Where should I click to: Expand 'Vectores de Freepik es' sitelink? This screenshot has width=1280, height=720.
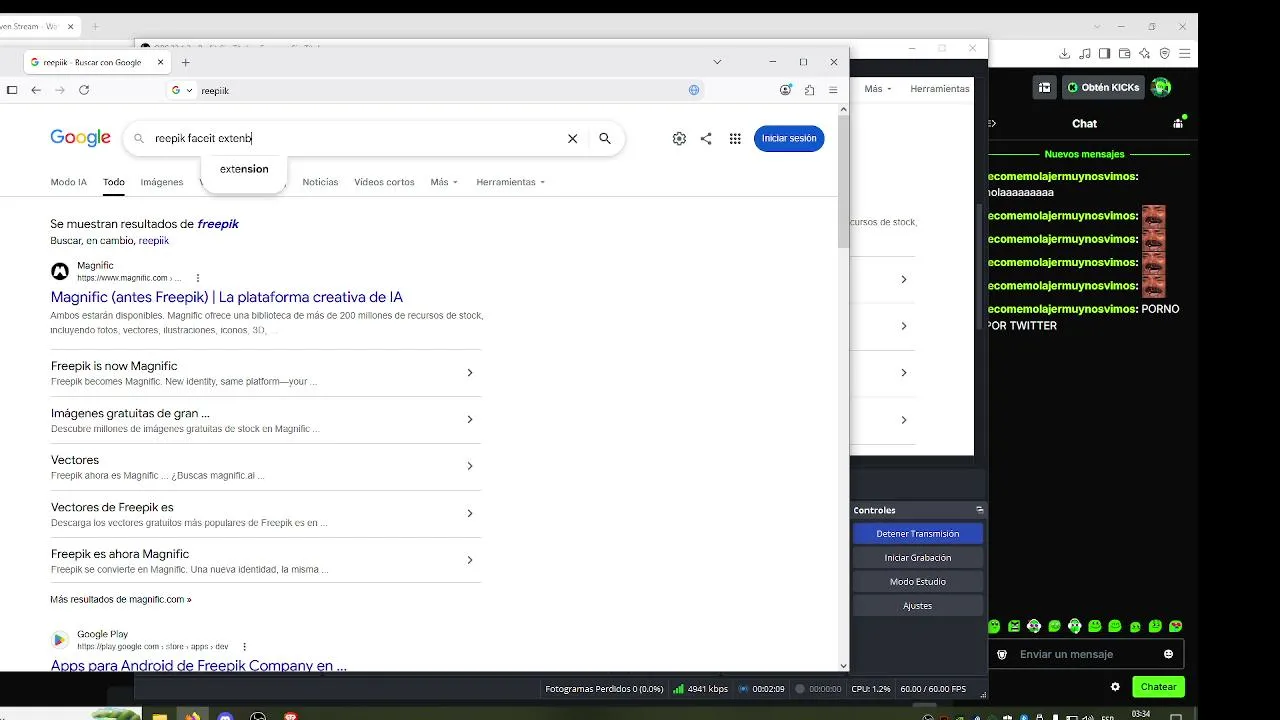click(x=470, y=513)
